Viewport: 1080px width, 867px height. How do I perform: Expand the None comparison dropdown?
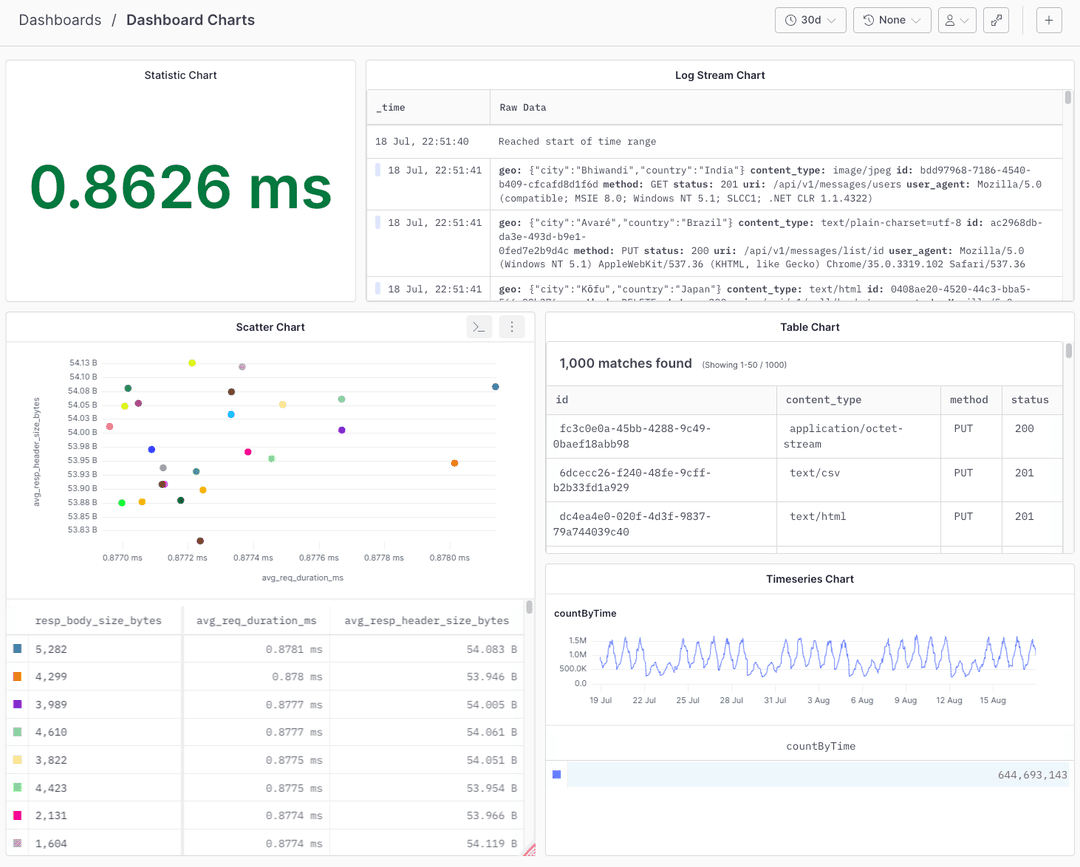(890, 20)
